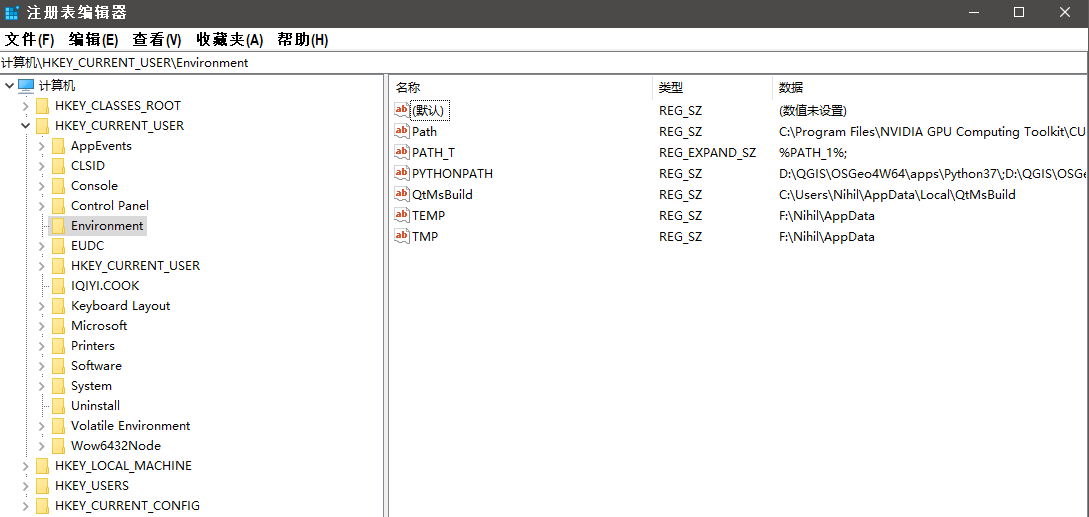Click the Registry Editor app icon in title bar

(12, 12)
